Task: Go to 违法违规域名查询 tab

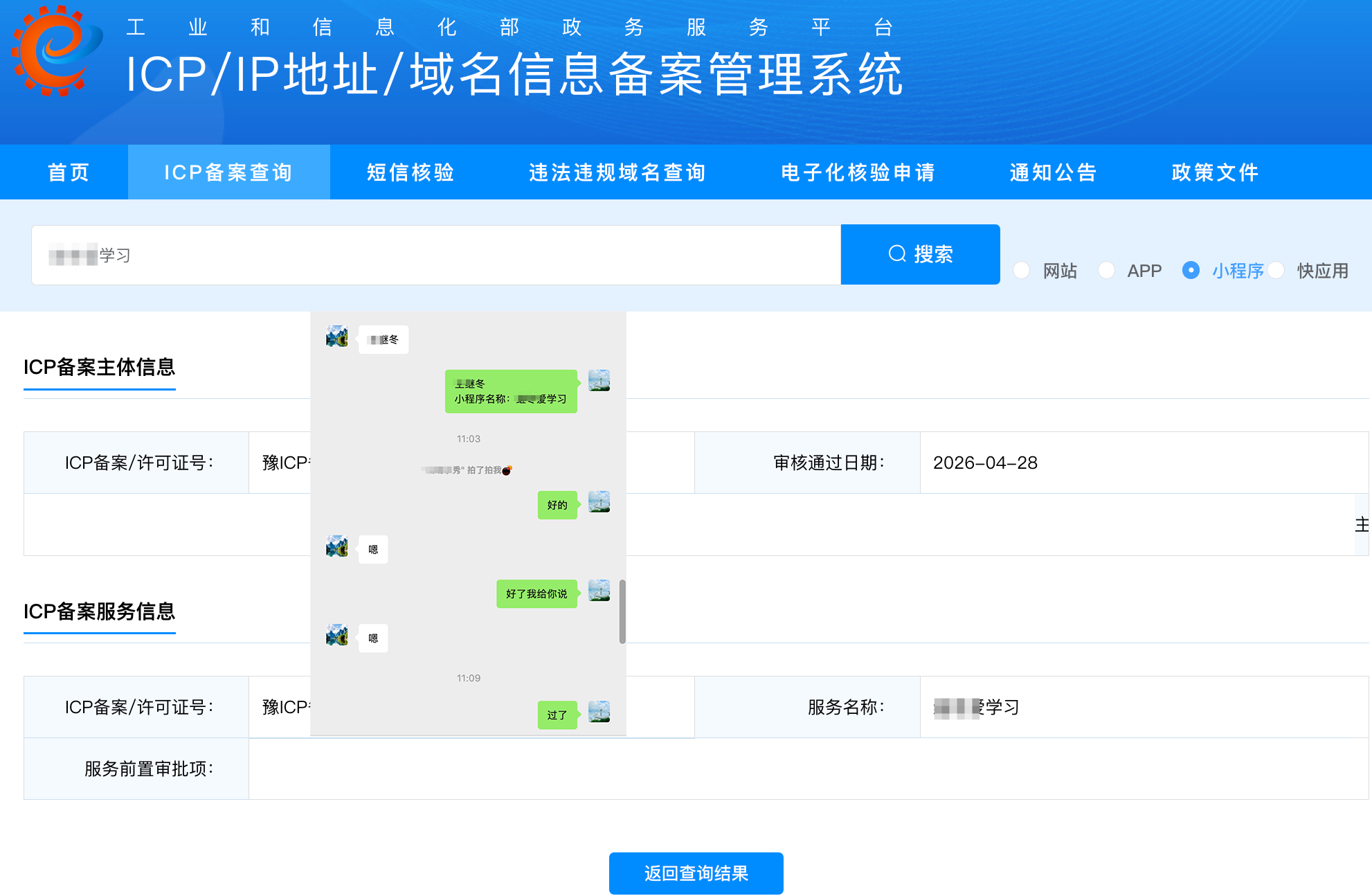Action: [x=617, y=172]
